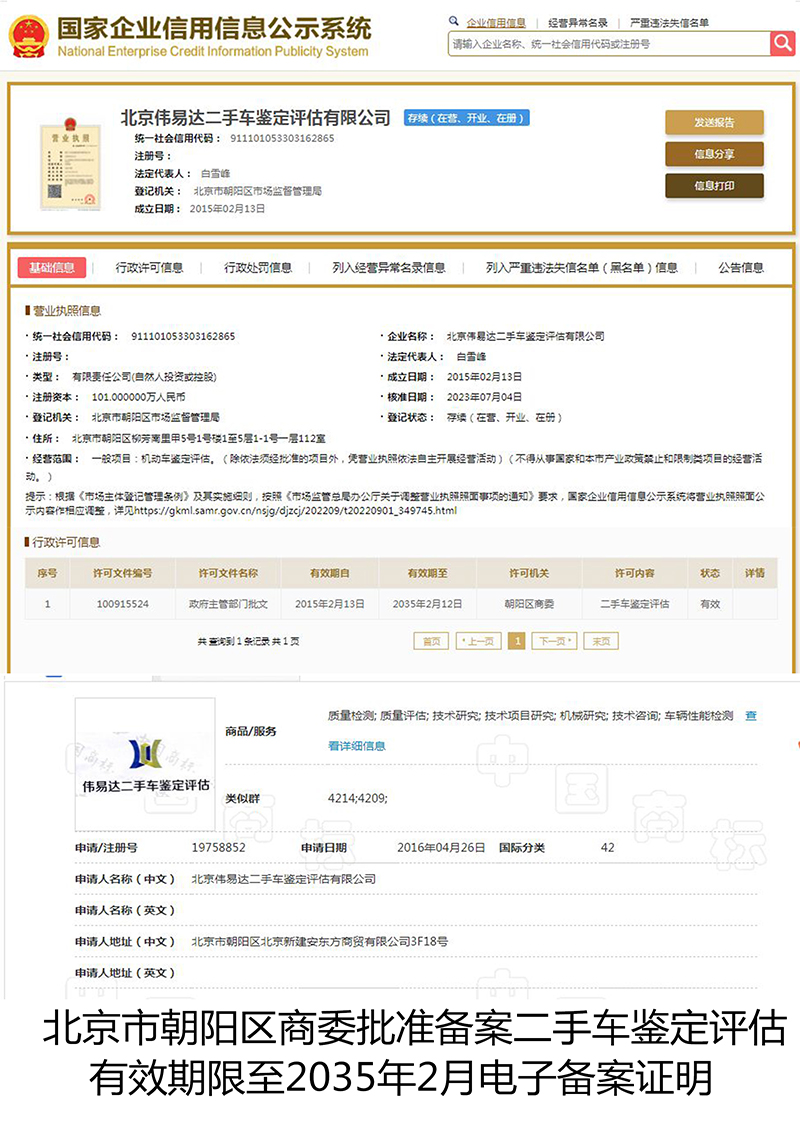800x1132 pixels.
Task: Focus the enterprise name search field
Action: (x=609, y=44)
